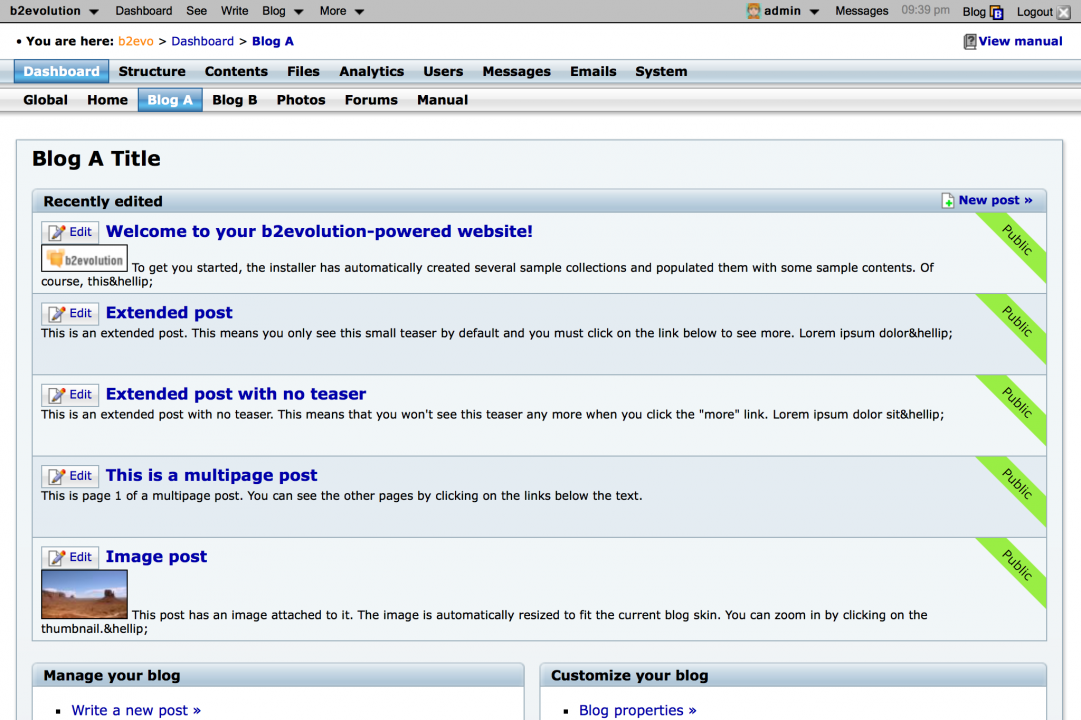Select the Forums sub-tab
Viewport: 1081px width, 720px height.
point(371,100)
